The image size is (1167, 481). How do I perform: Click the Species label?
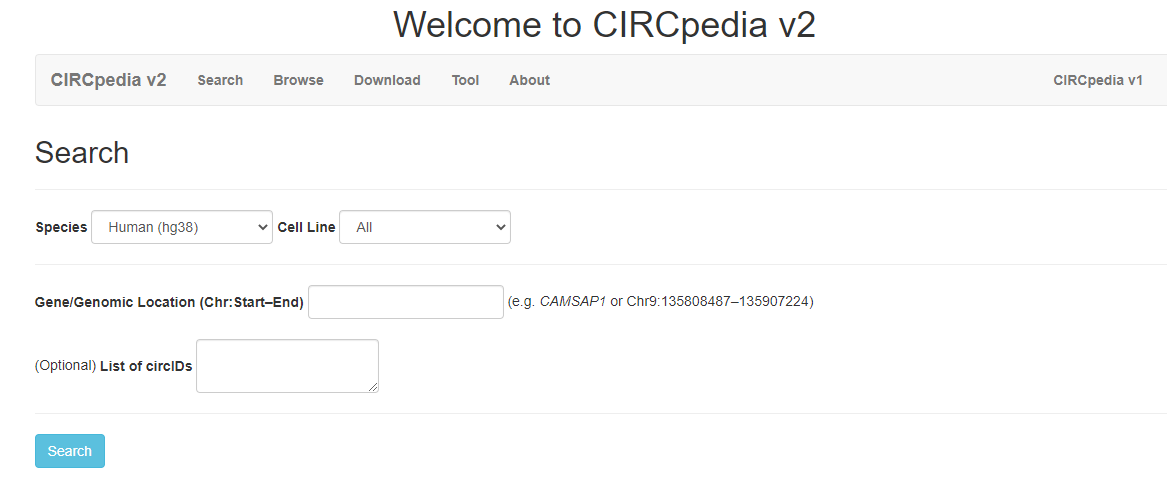point(61,227)
